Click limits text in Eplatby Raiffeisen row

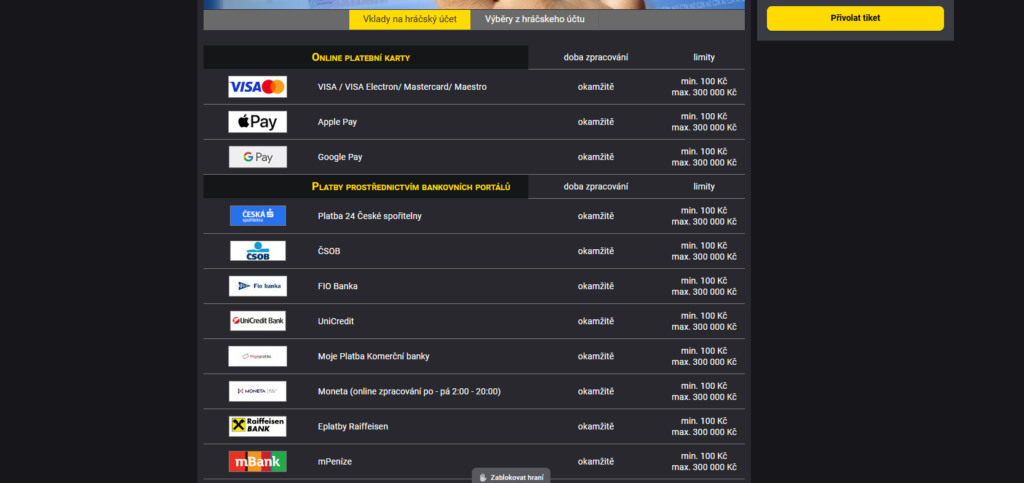(x=704, y=426)
